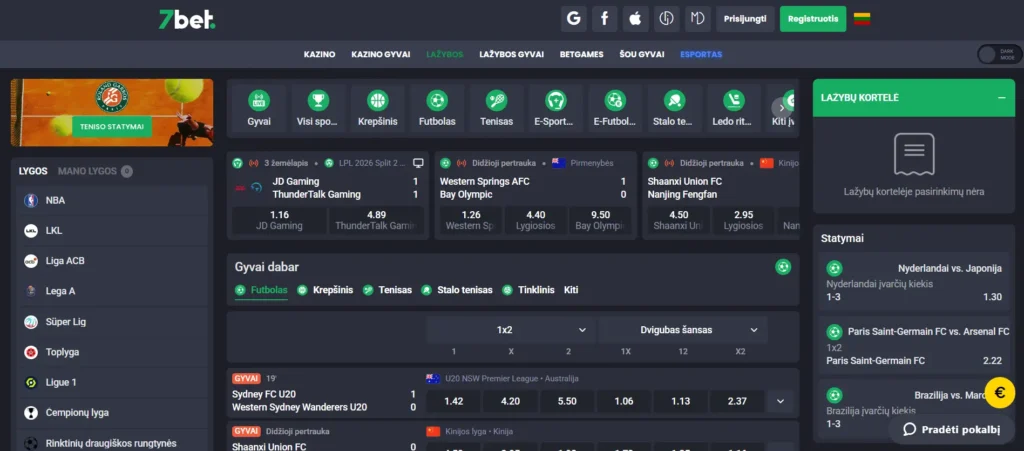Viewport: 1024px width, 451px height.
Task: Click the stream monitor icon for LPL match
Action: coord(419,163)
